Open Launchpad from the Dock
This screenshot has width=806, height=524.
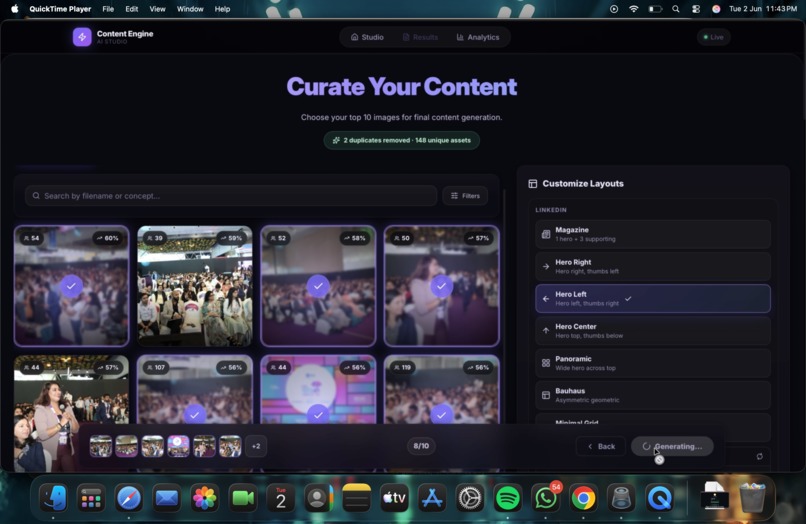tap(91, 498)
